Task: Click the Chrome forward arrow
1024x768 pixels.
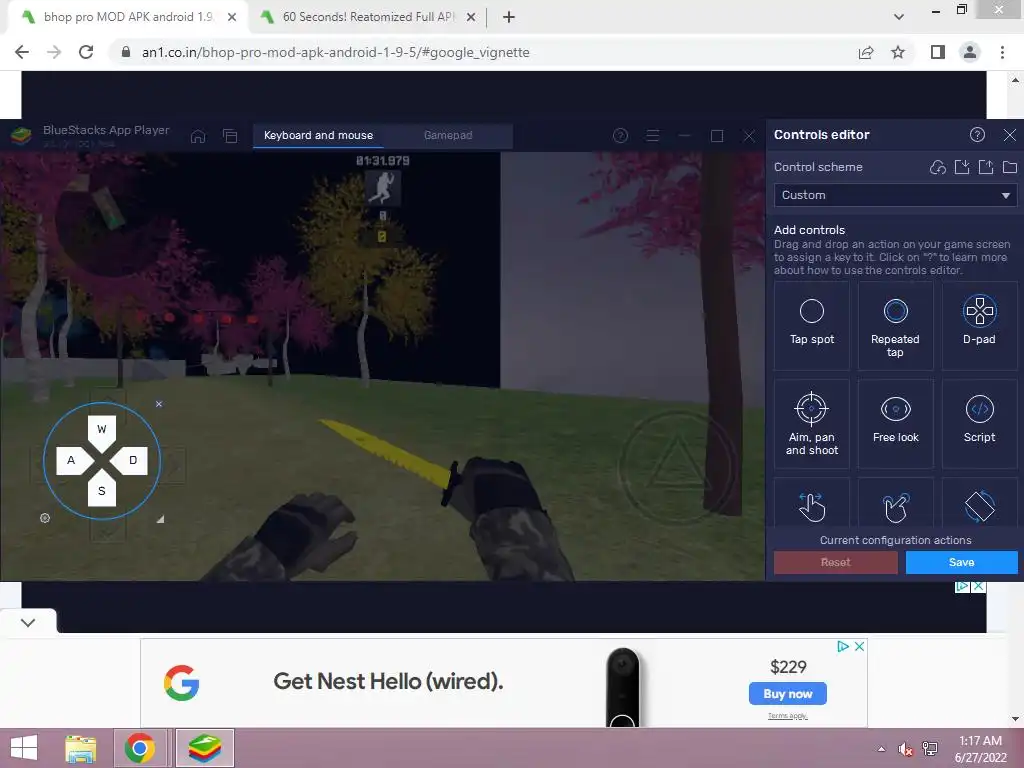Action: point(54,52)
